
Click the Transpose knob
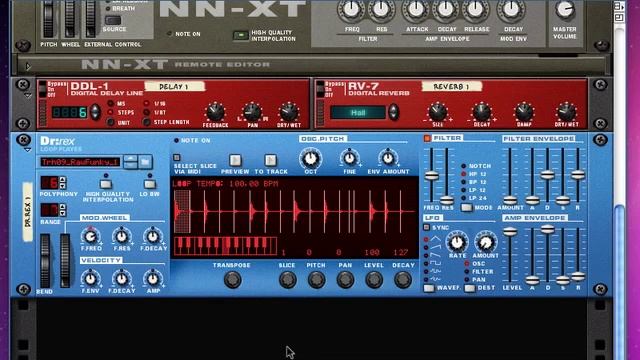point(232,280)
